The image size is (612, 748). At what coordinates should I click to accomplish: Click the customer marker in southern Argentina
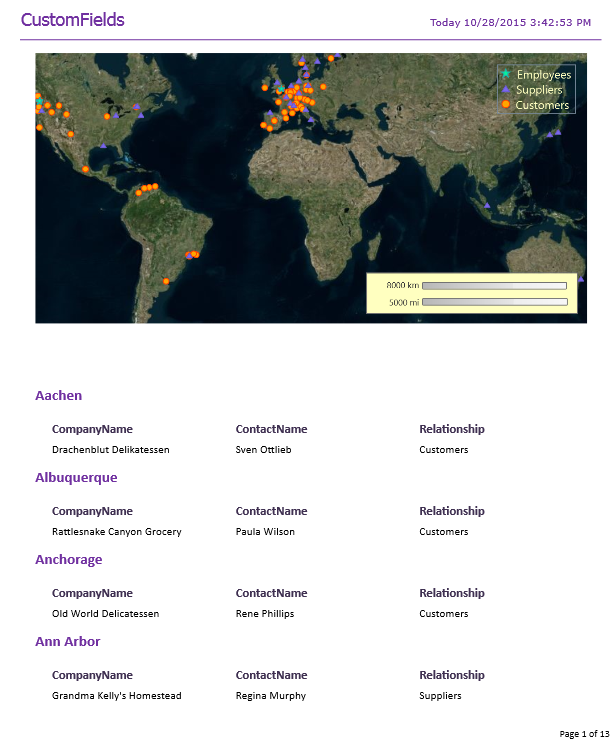point(166,281)
